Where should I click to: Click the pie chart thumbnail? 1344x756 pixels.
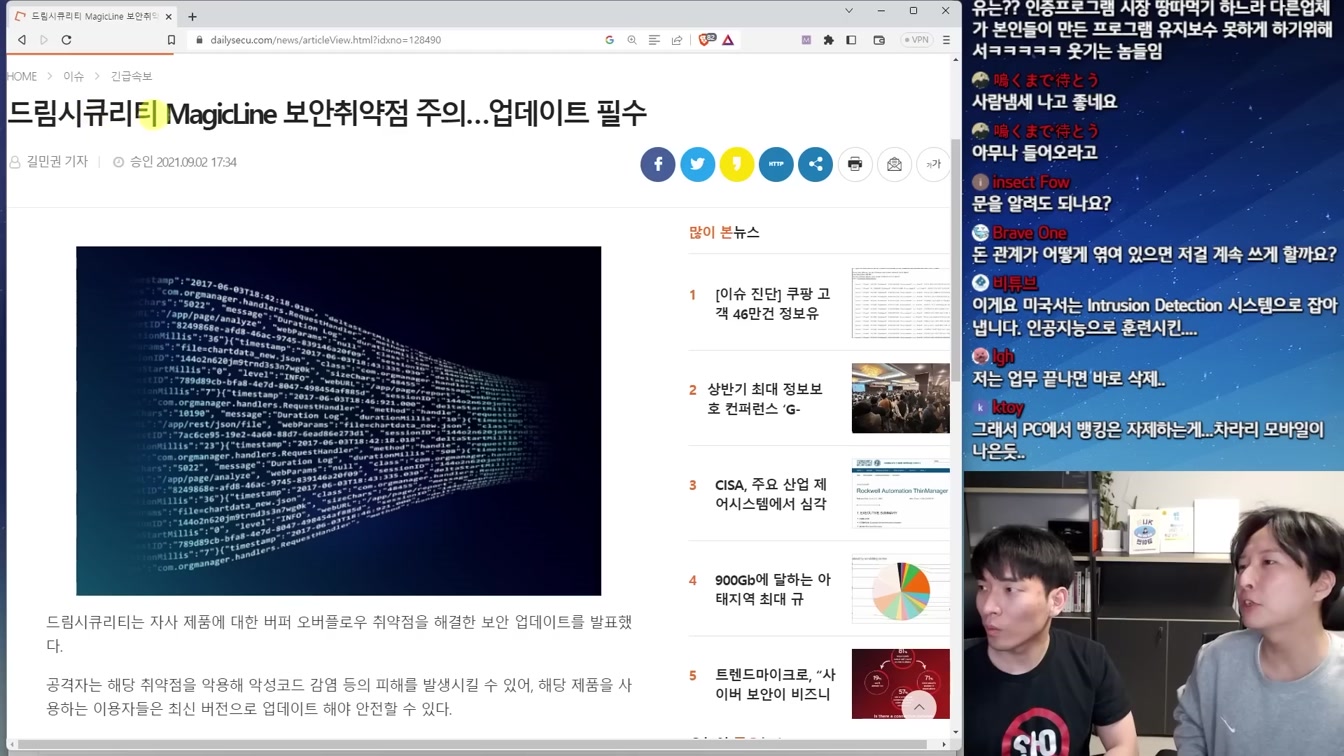tap(900, 588)
